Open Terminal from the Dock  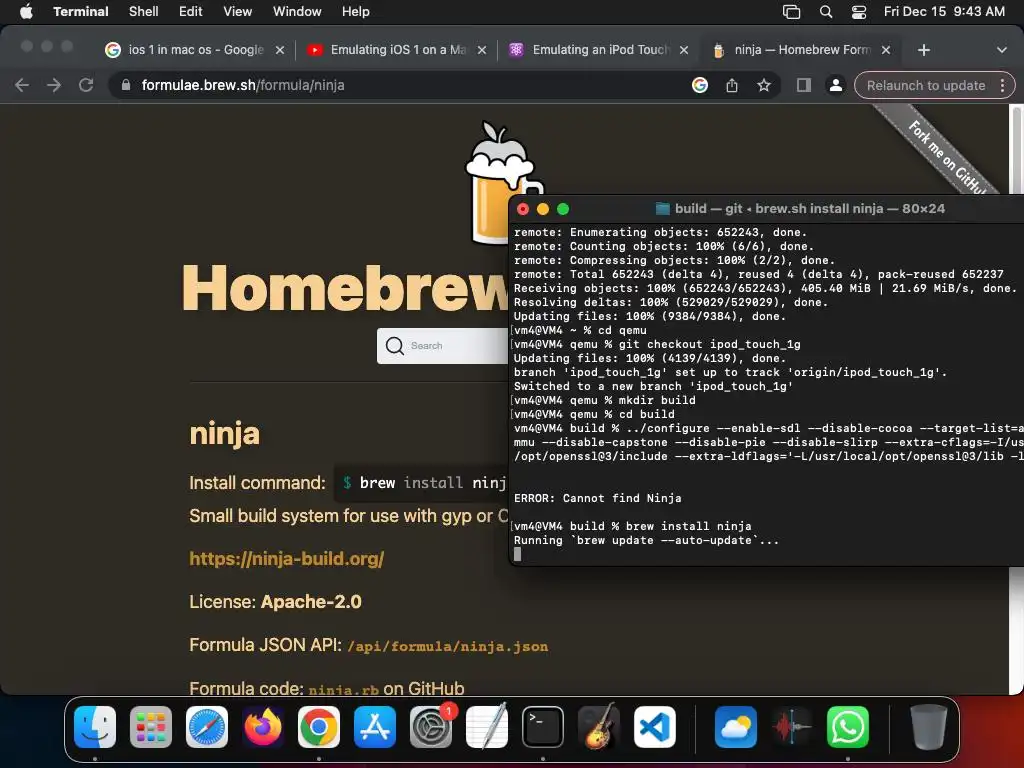point(543,727)
